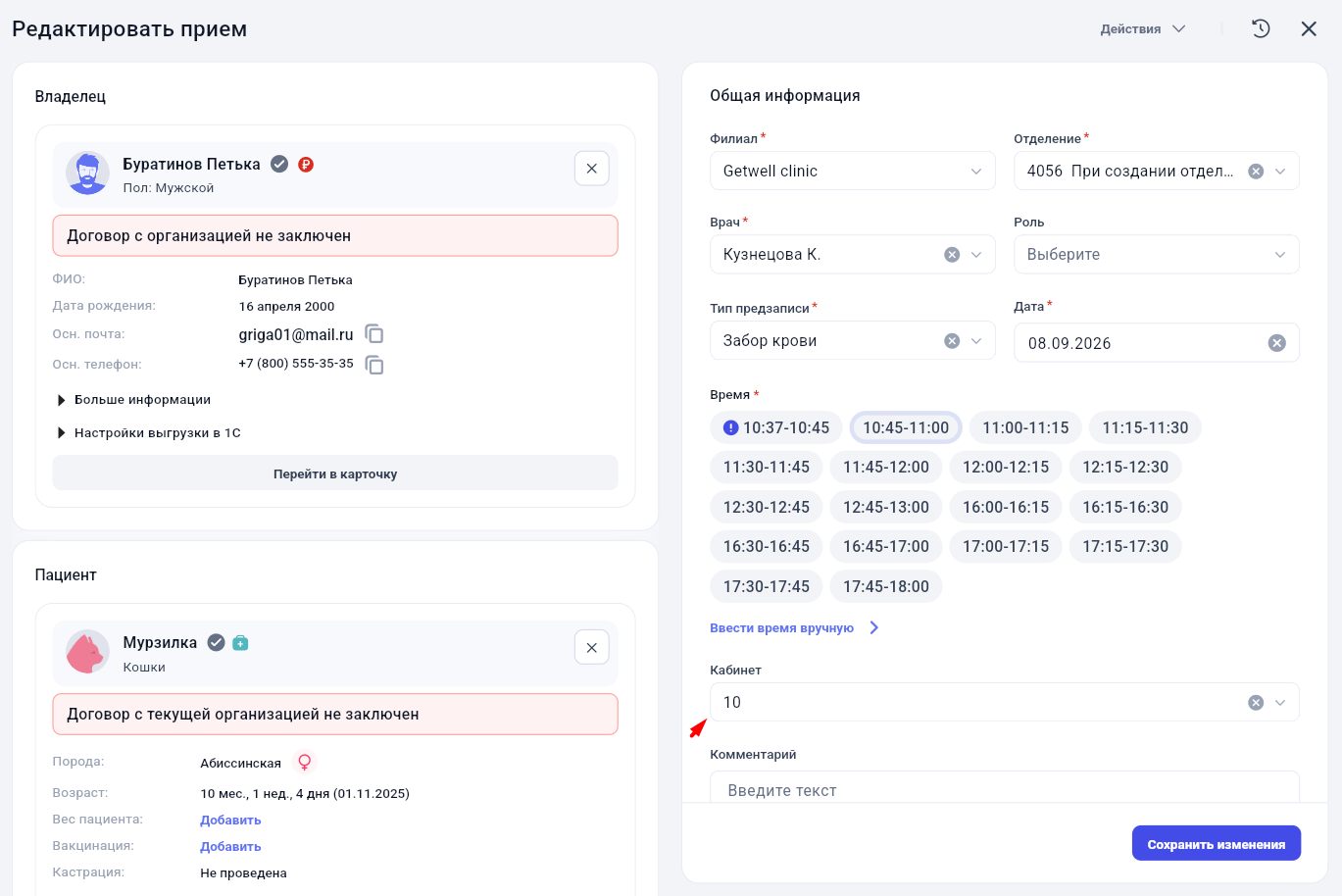This screenshot has height=896, width=1342.
Task: Open the appointment change history clock icon
Action: coord(1261,29)
